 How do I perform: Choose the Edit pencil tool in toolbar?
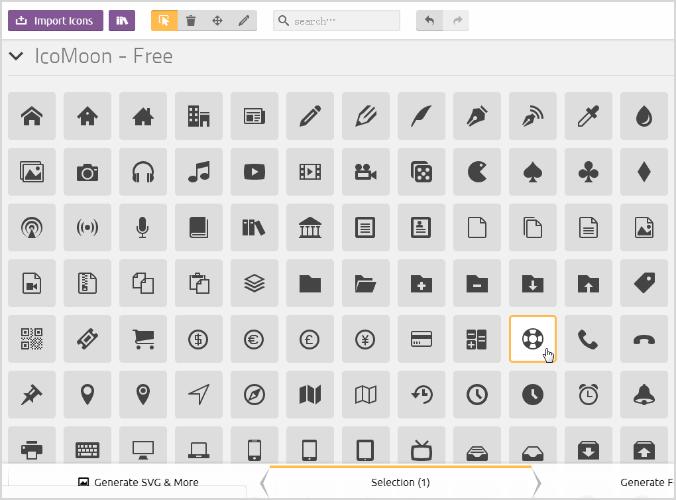coord(244,21)
